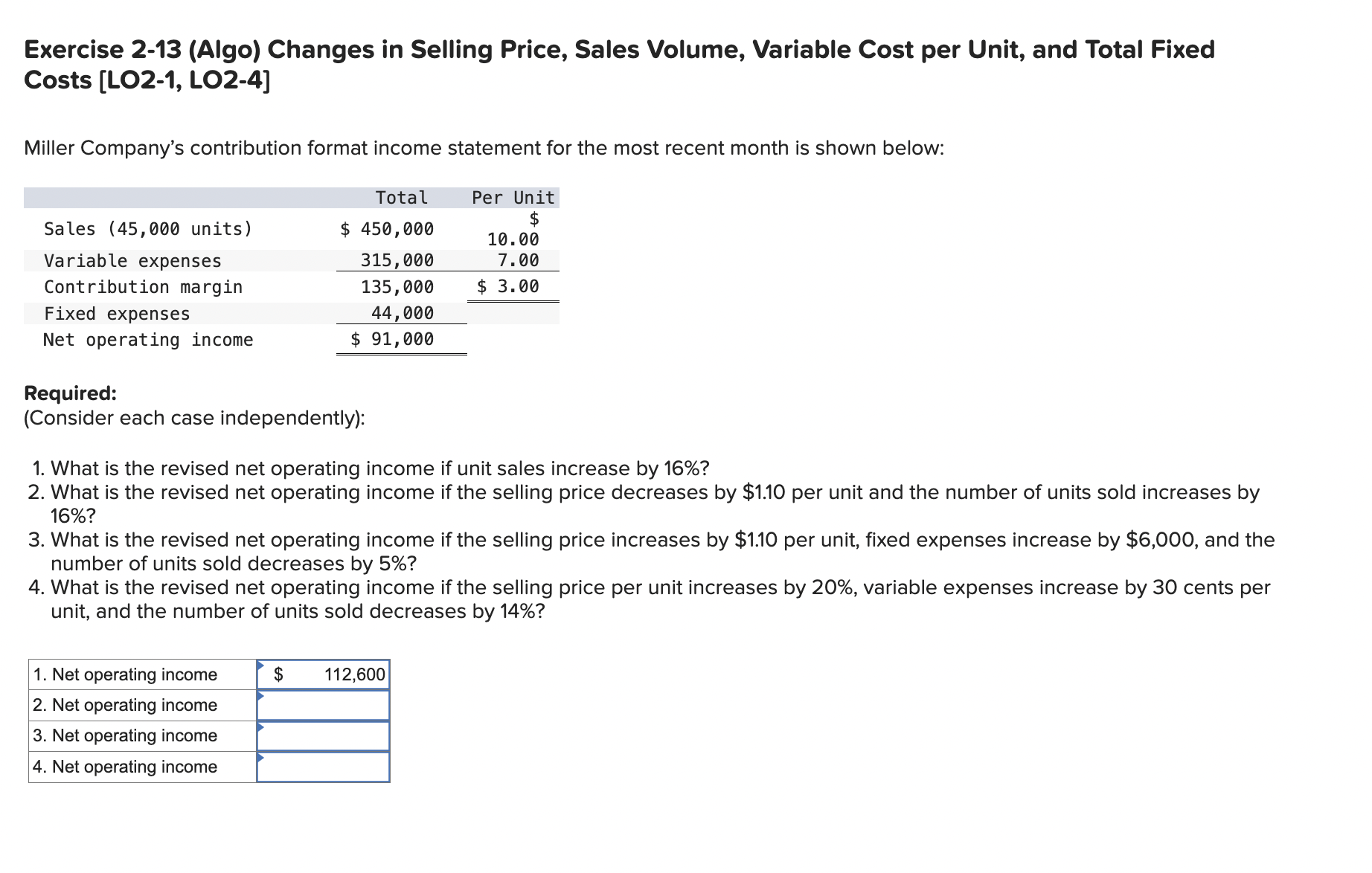Click the blue flag marker beside answer 4
This screenshot has width=1372, height=873.
coord(262,759)
